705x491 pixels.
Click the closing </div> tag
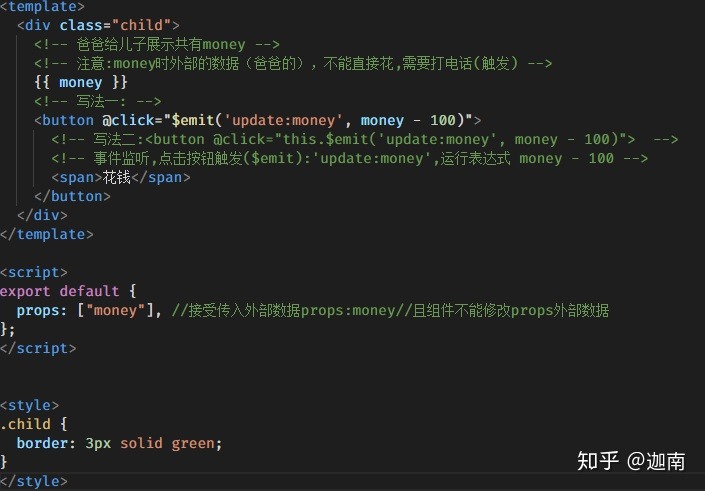[x=42, y=215]
